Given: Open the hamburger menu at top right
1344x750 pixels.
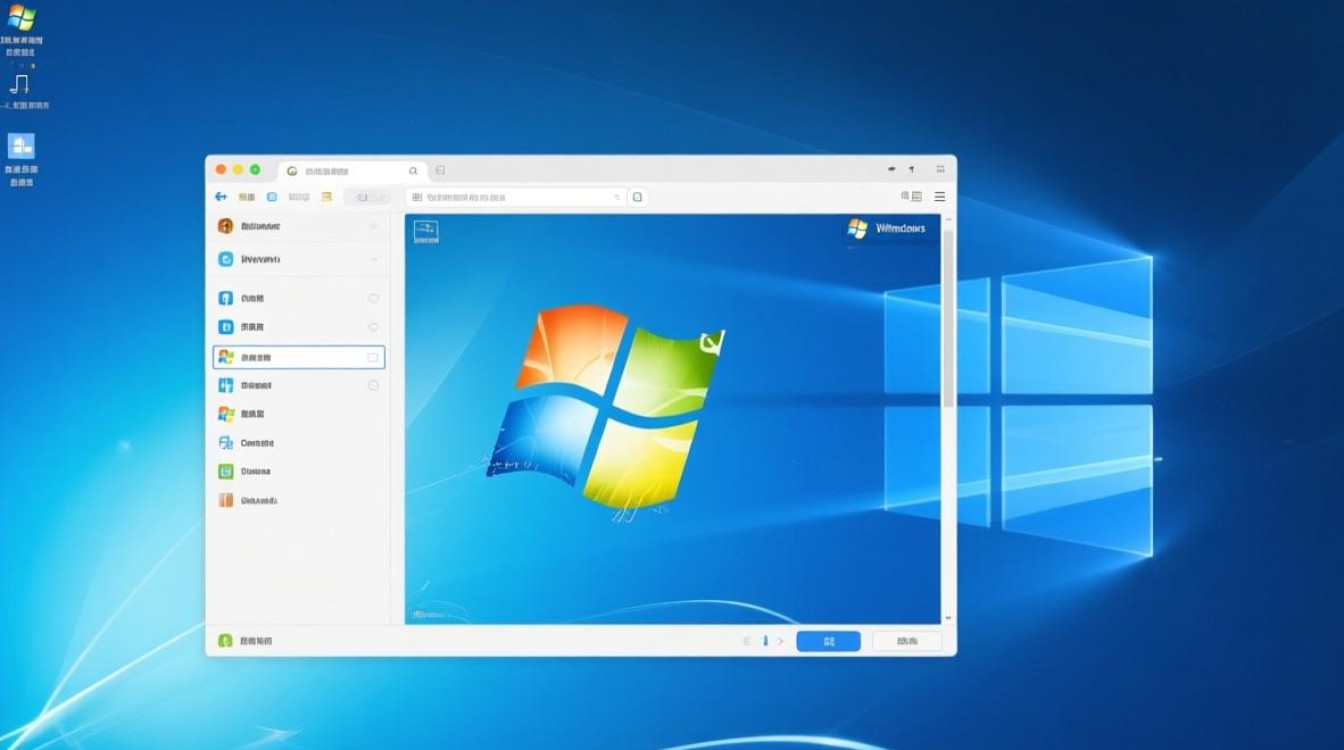Looking at the screenshot, I should [939, 196].
